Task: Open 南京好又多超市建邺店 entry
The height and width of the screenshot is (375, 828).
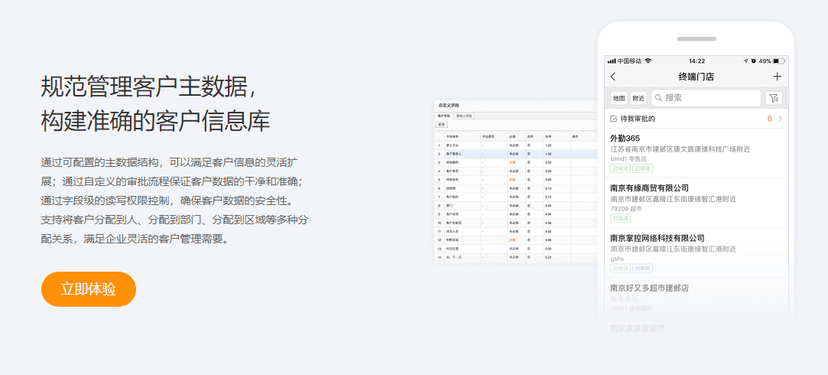Action: (x=696, y=298)
